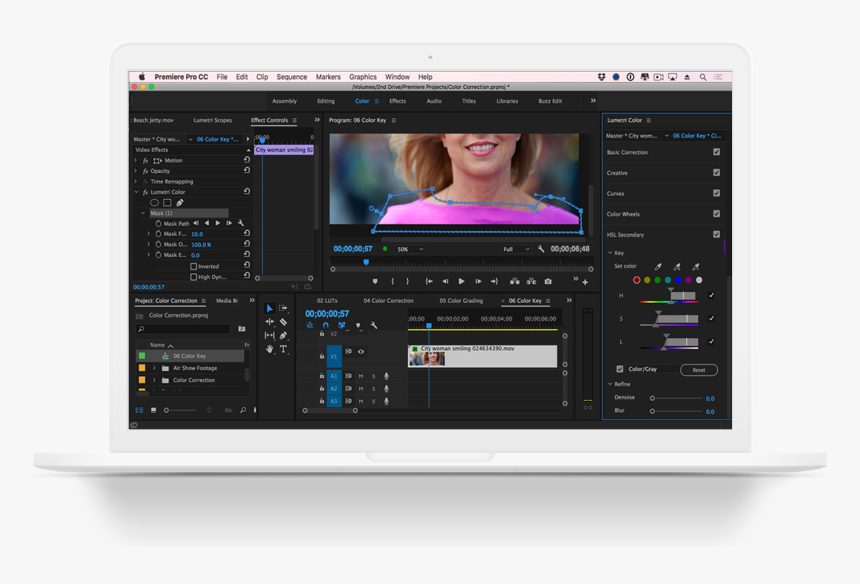860x584 pixels.
Task: Select the Razor tool in the timeline toolbar
Action: pos(283,321)
